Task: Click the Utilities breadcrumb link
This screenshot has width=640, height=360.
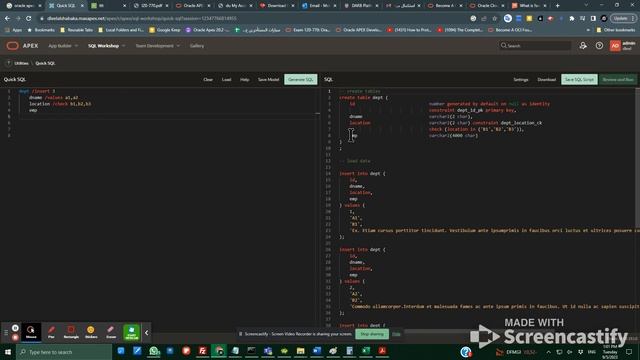Action: pyautogui.click(x=21, y=63)
